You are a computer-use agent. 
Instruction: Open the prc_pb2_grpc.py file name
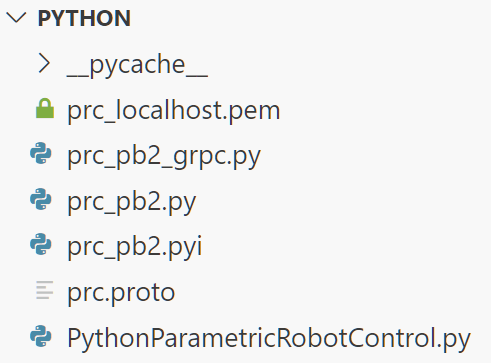tap(164, 156)
